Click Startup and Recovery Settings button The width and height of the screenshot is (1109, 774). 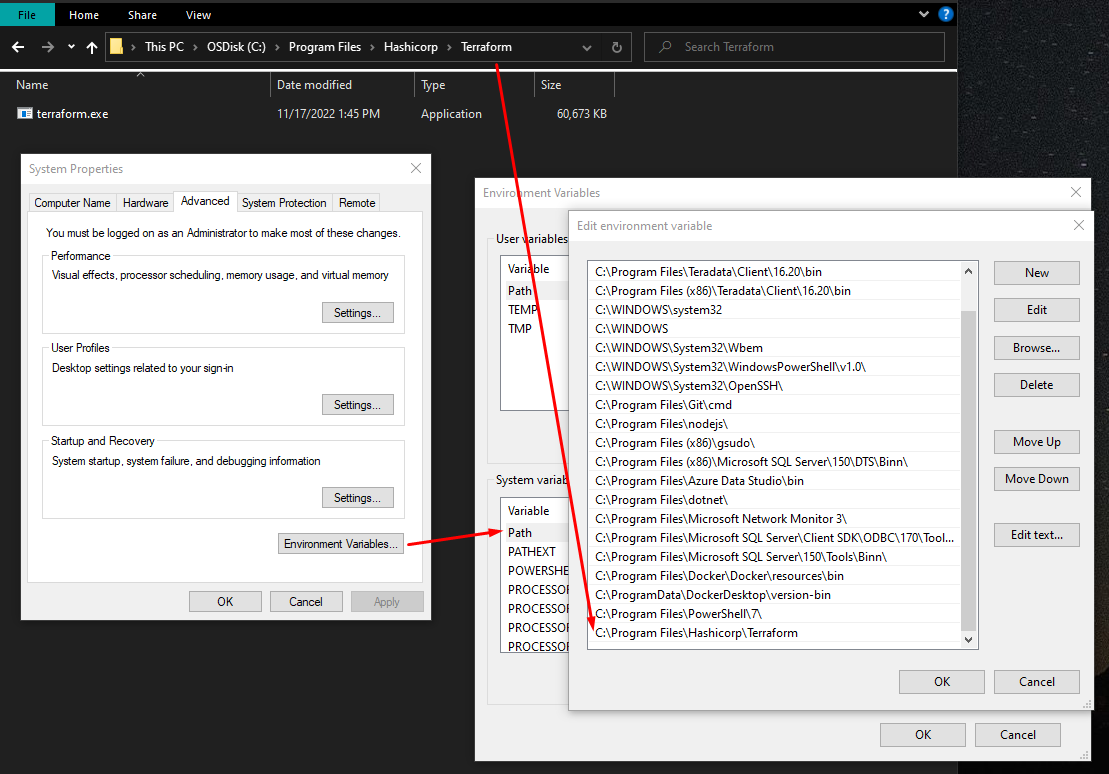[358, 498]
